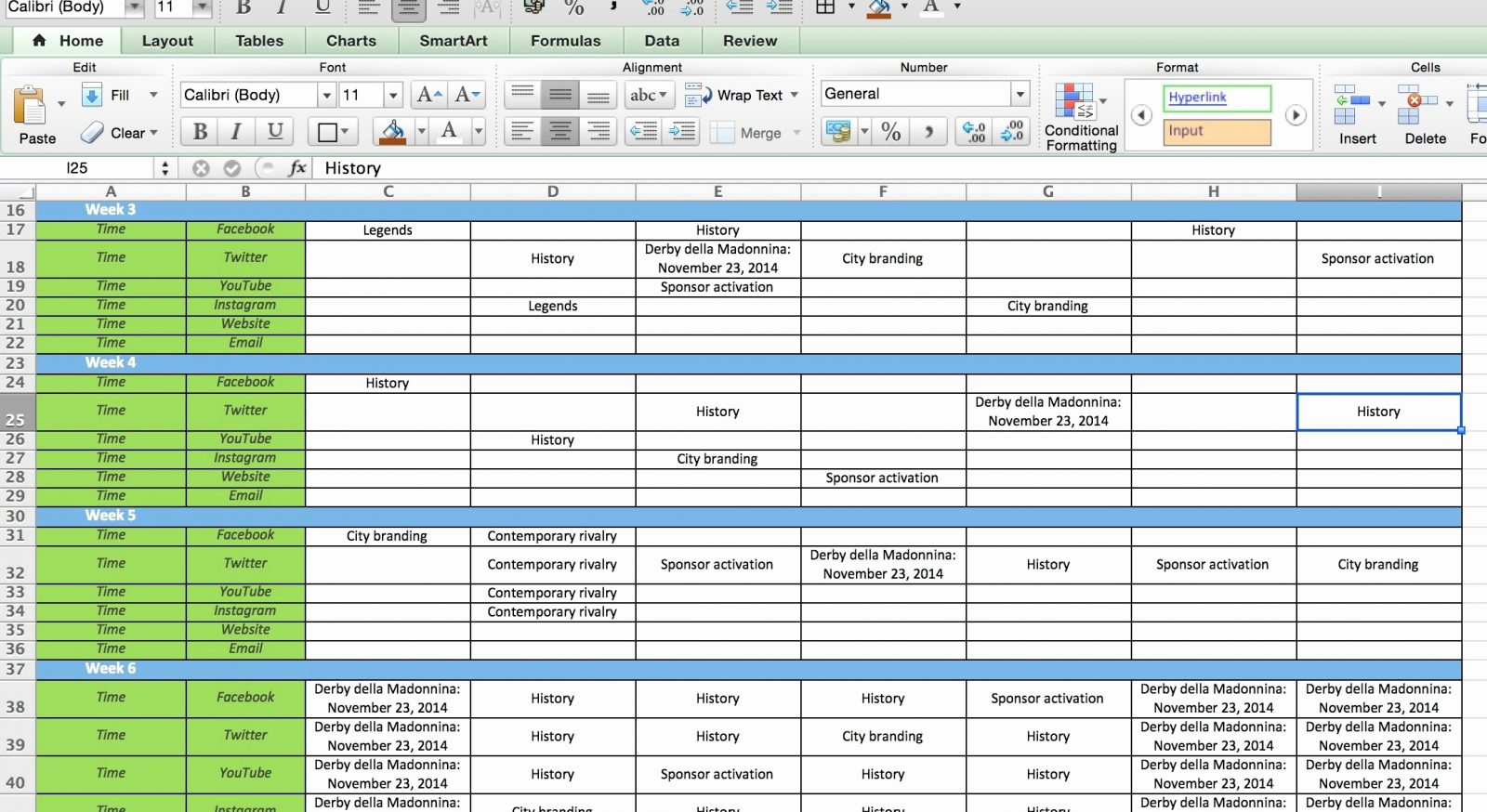Click the Merge cells button

click(755, 133)
